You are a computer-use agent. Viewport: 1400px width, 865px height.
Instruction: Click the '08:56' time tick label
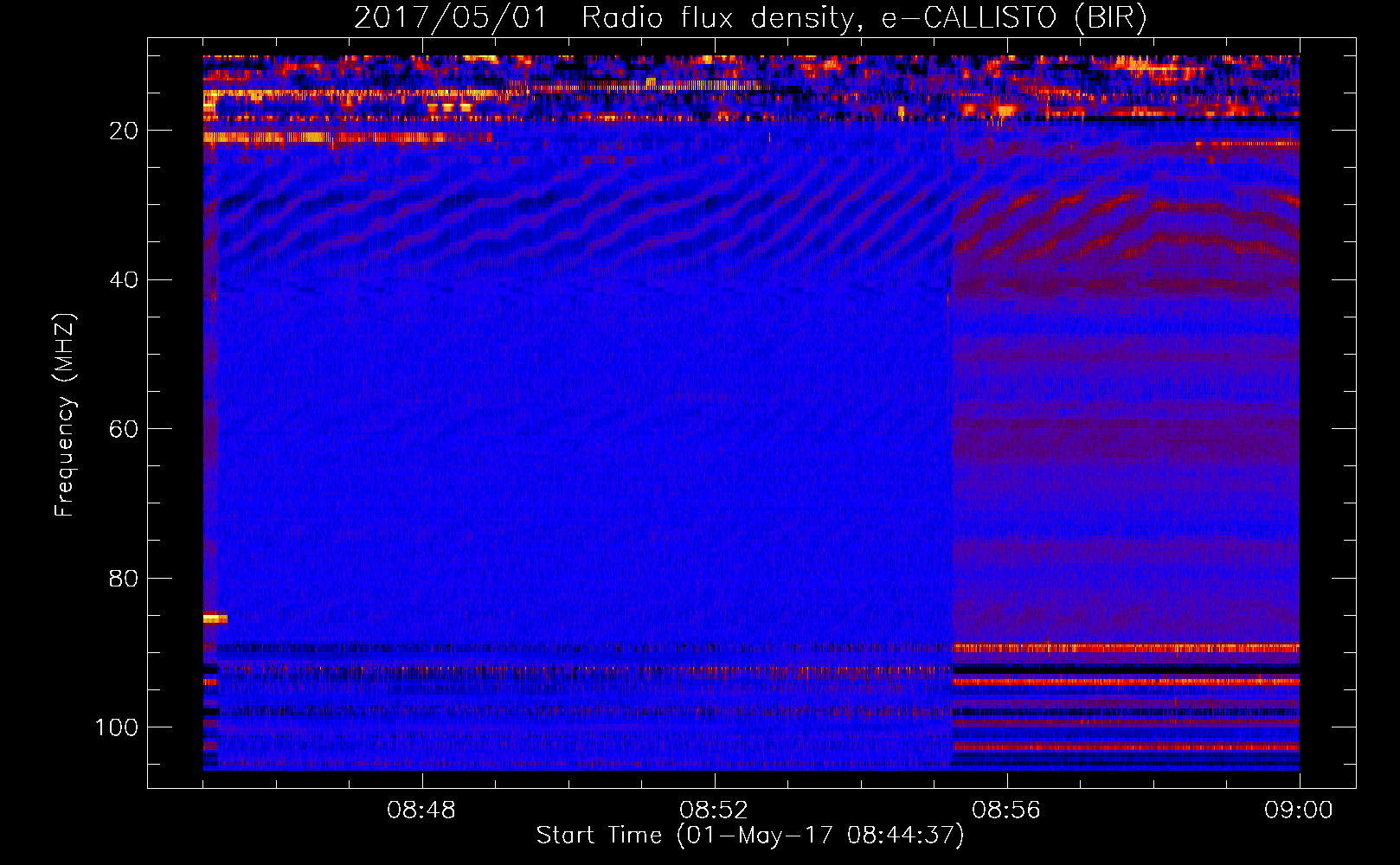[x=1006, y=811]
